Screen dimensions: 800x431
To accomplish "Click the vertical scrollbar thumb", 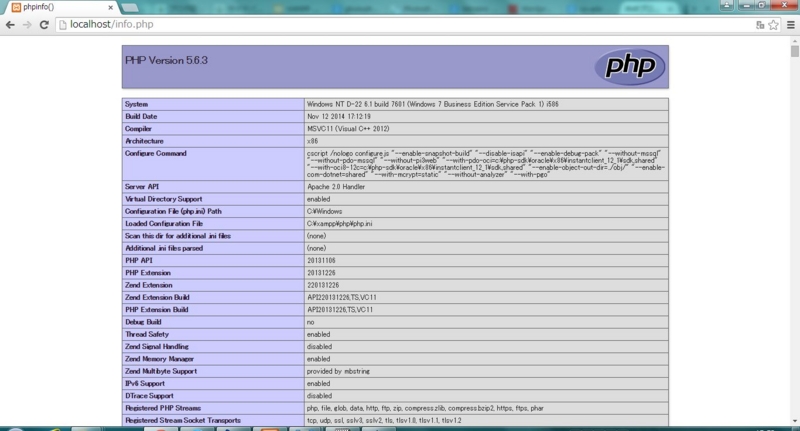I will pyautogui.click(x=794, y=51).
